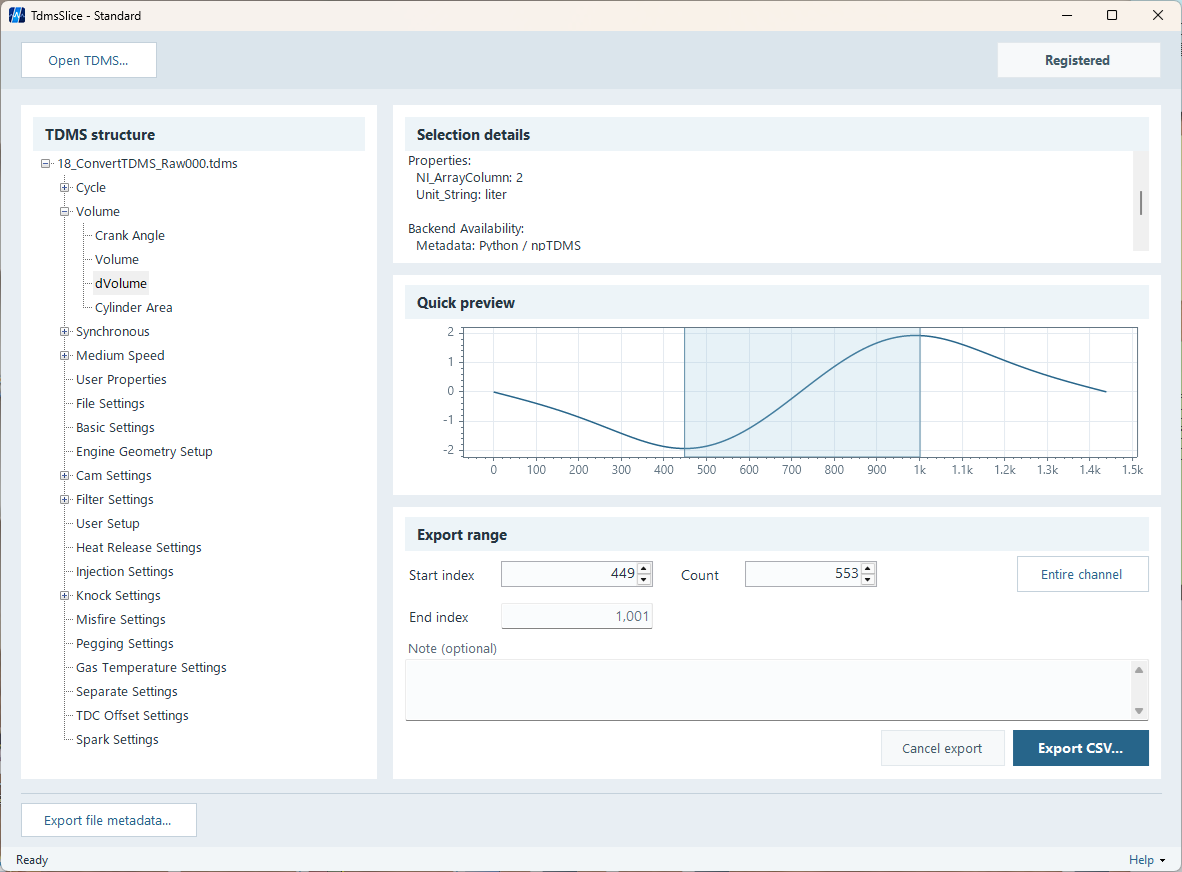Screen dimensions: 1182x872
Task: Close the TdmsSlice window
Action: pos(1158,15)
